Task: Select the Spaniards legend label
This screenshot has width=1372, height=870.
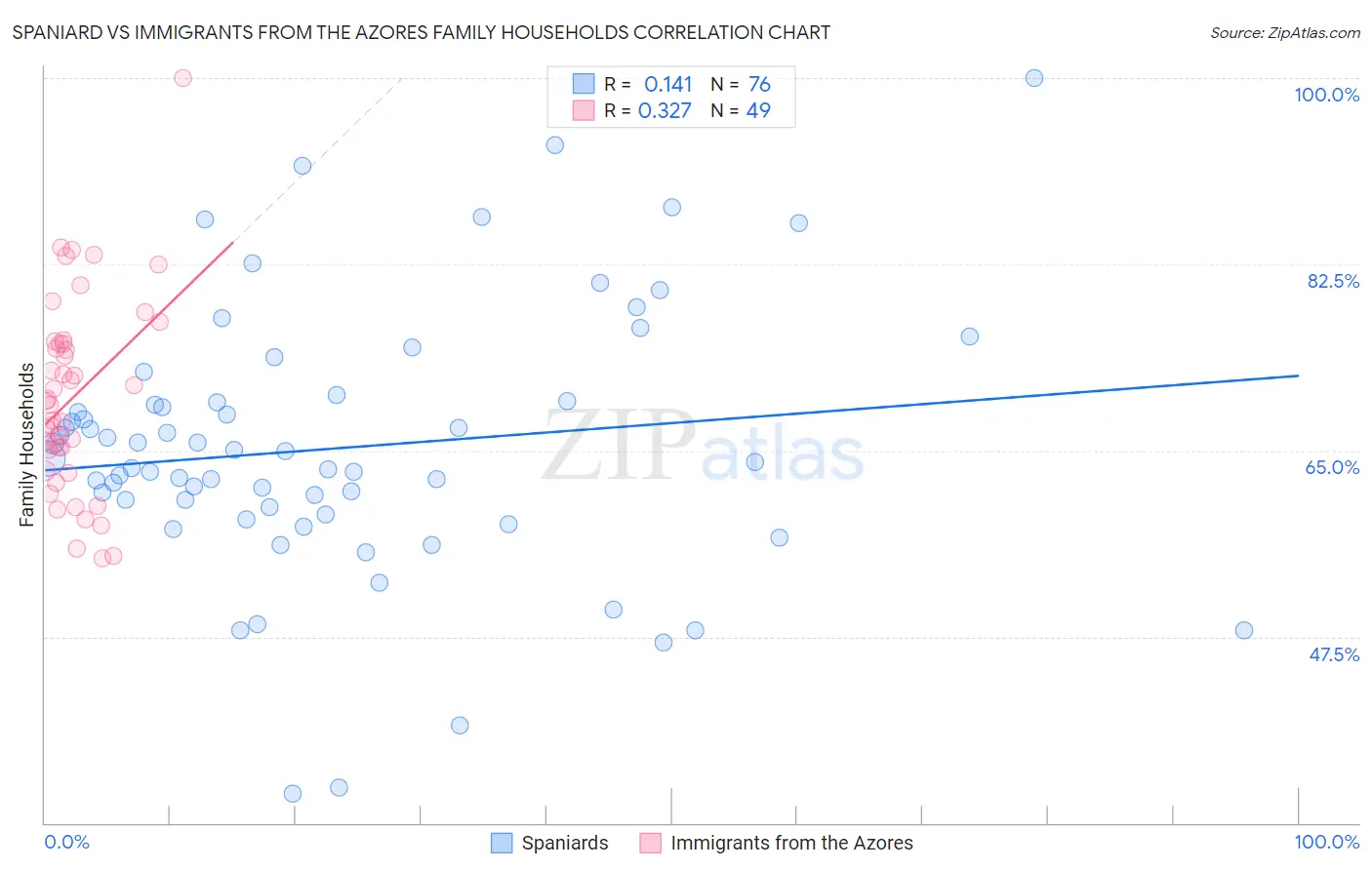Action: point(565,843)
